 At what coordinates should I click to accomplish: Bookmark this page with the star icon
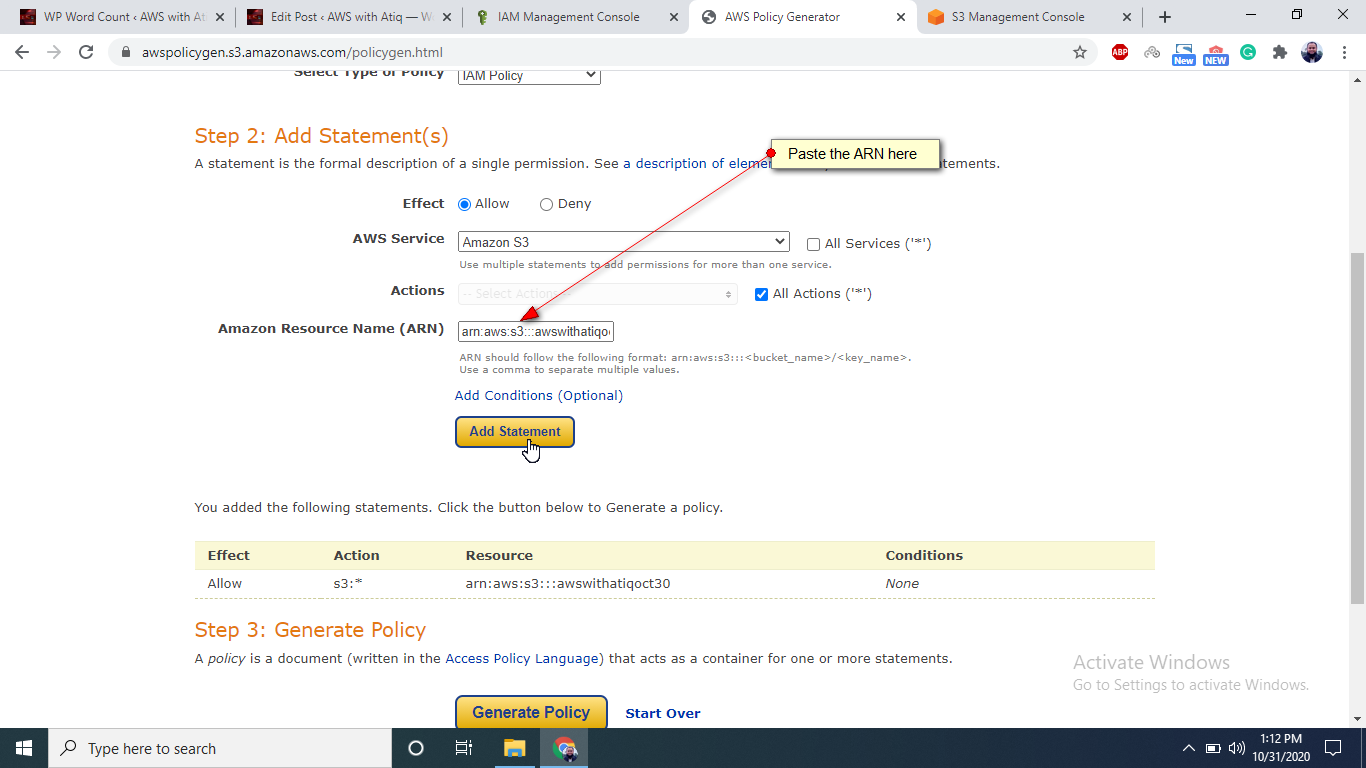point(1081,52)
